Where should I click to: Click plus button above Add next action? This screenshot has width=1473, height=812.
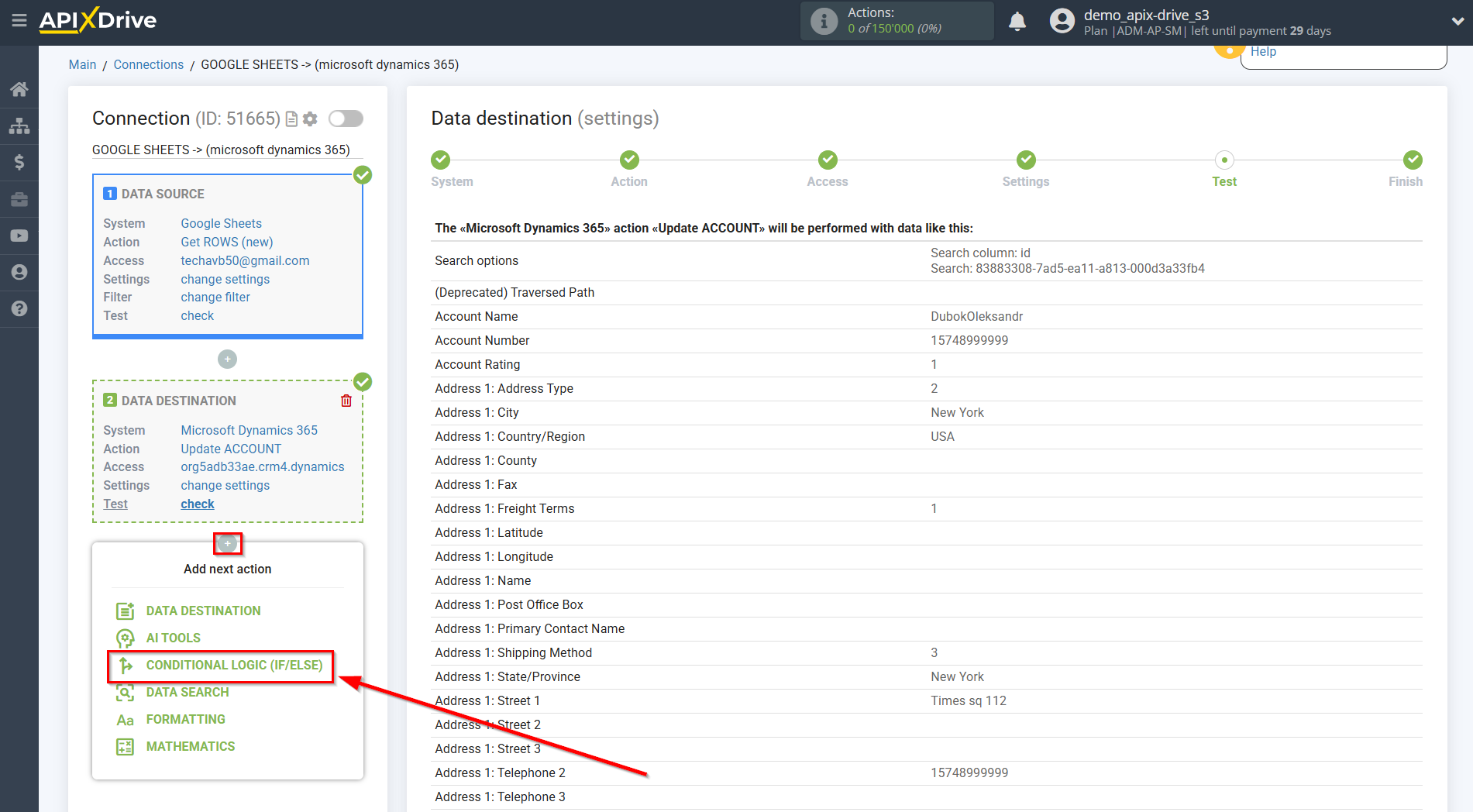pyautogui.click(x=227, y=543)
